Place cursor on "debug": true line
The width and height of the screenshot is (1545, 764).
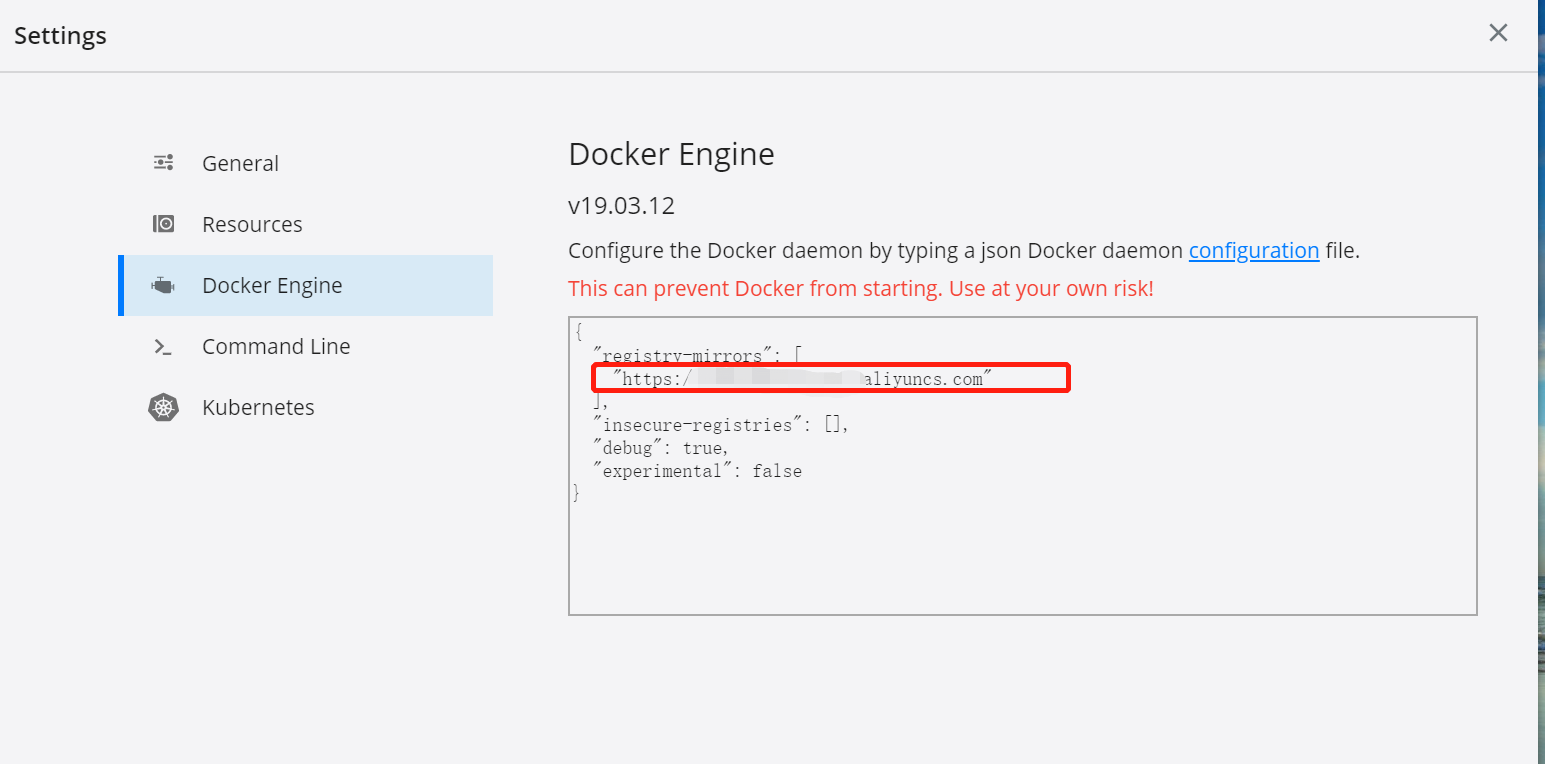pos(661,448)
